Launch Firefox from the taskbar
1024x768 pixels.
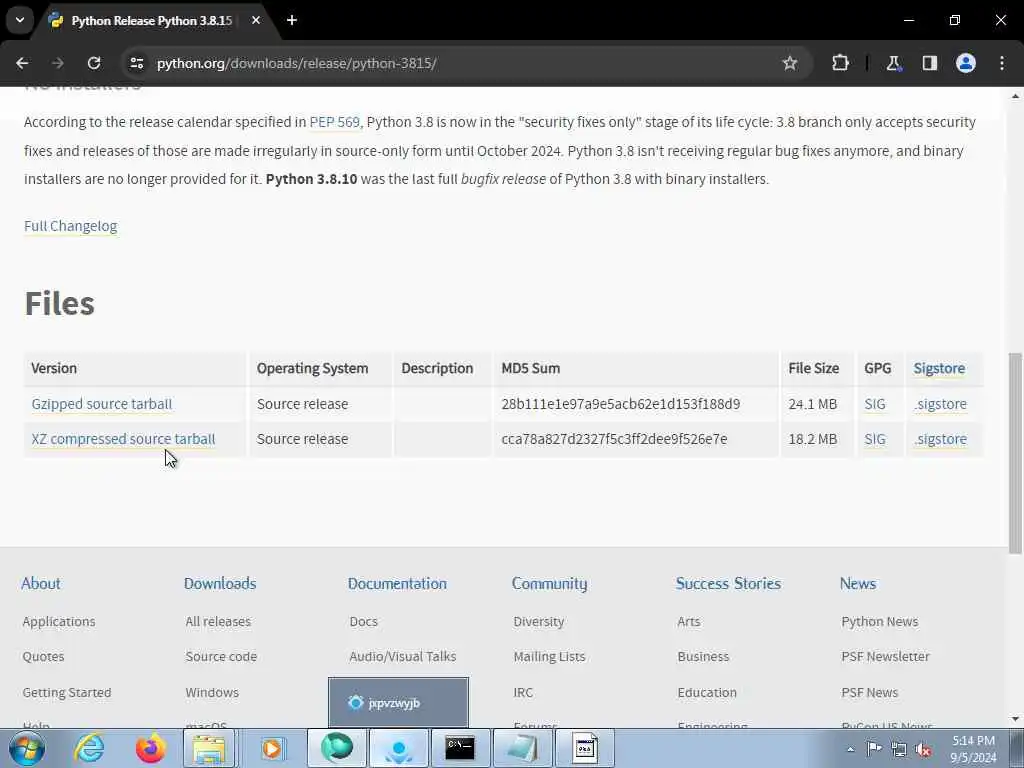coord(150,748)
